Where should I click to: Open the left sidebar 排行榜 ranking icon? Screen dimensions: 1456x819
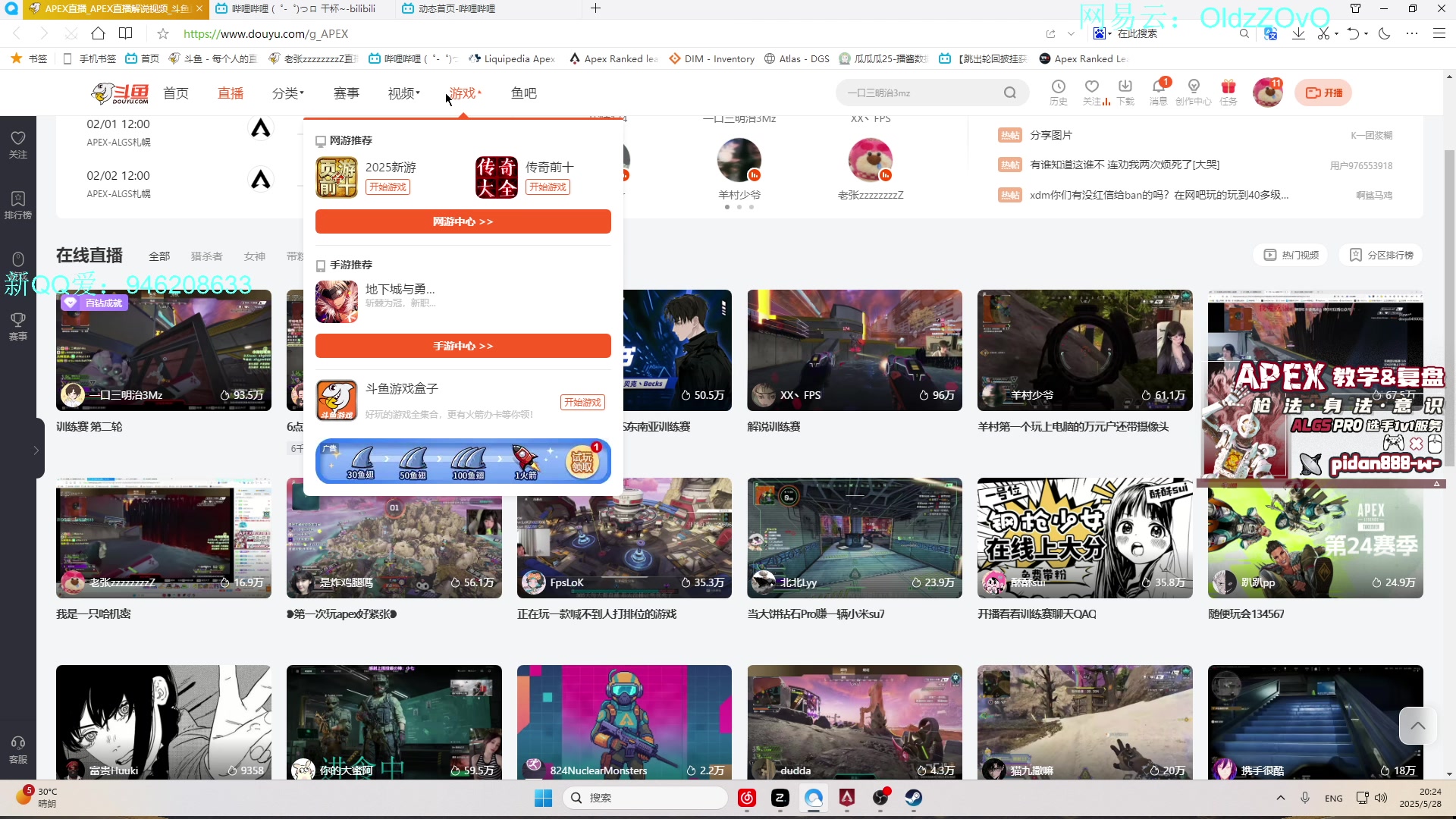18,205
